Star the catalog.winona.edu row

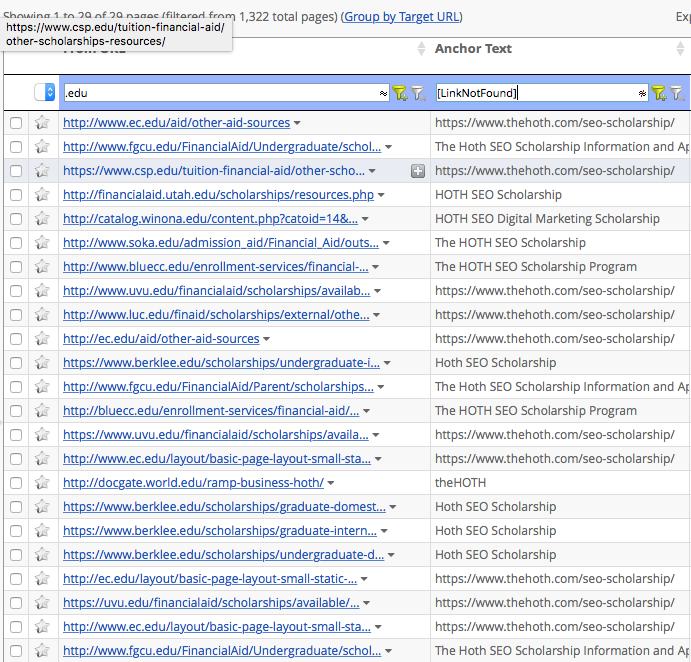(42, 219)
